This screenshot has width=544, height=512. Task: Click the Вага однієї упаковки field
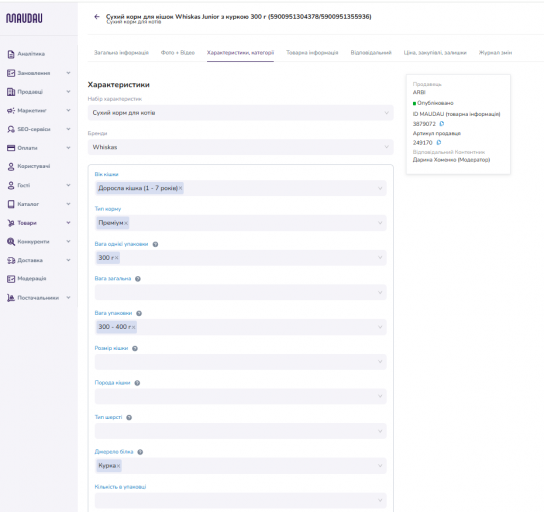[x=240, y=258]
